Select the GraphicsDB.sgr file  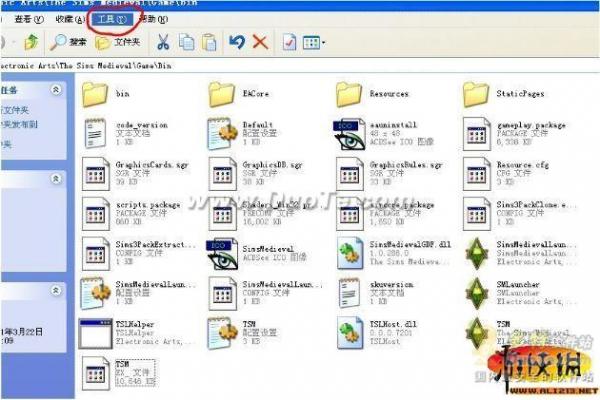(256, 174)
